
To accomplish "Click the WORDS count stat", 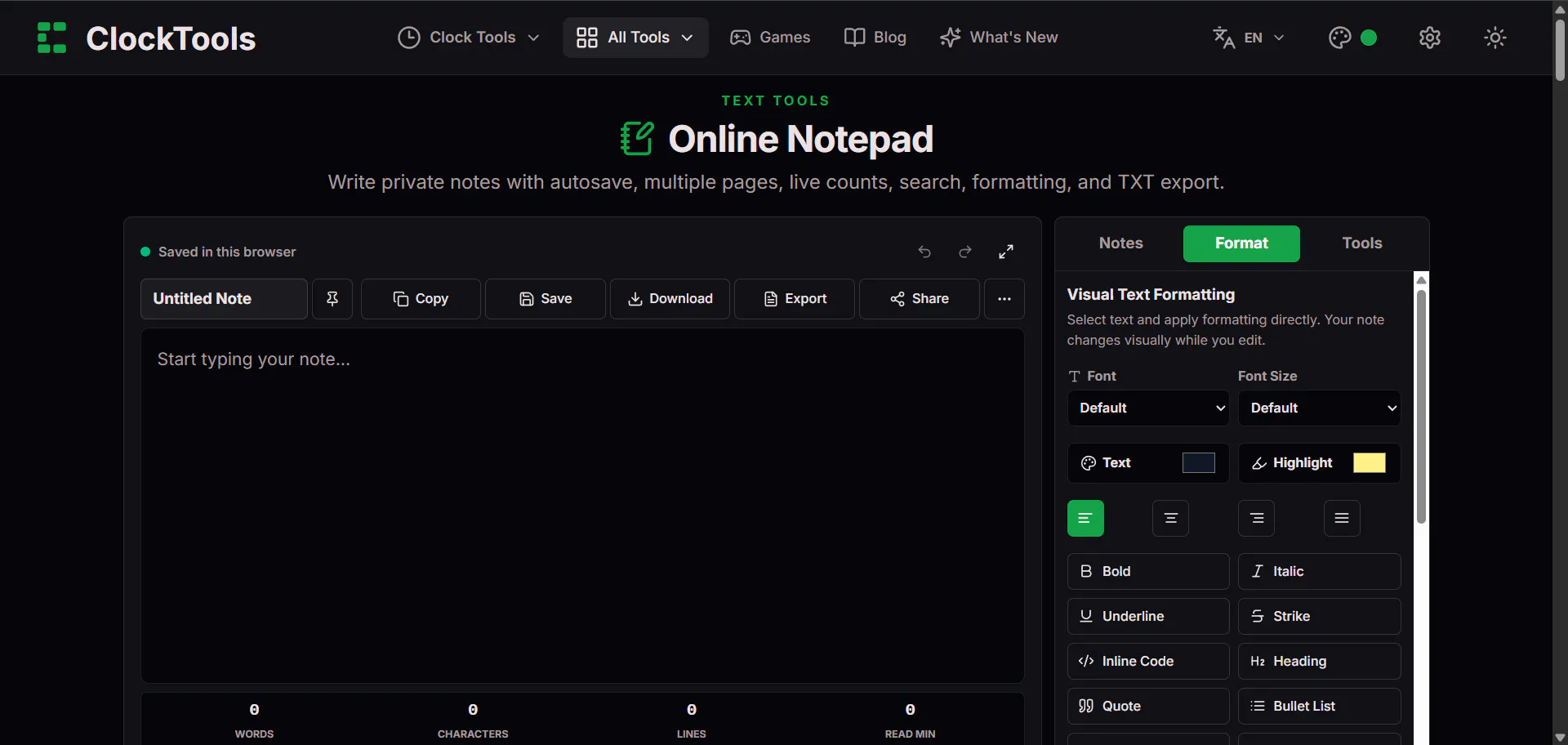I will click(x=255, y=721).
